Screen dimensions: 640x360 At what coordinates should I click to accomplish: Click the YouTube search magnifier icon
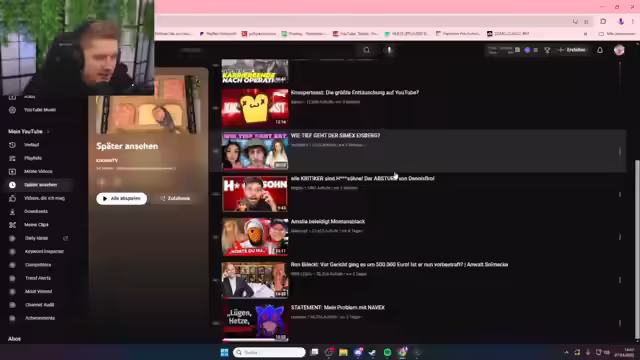coord(367,50)
